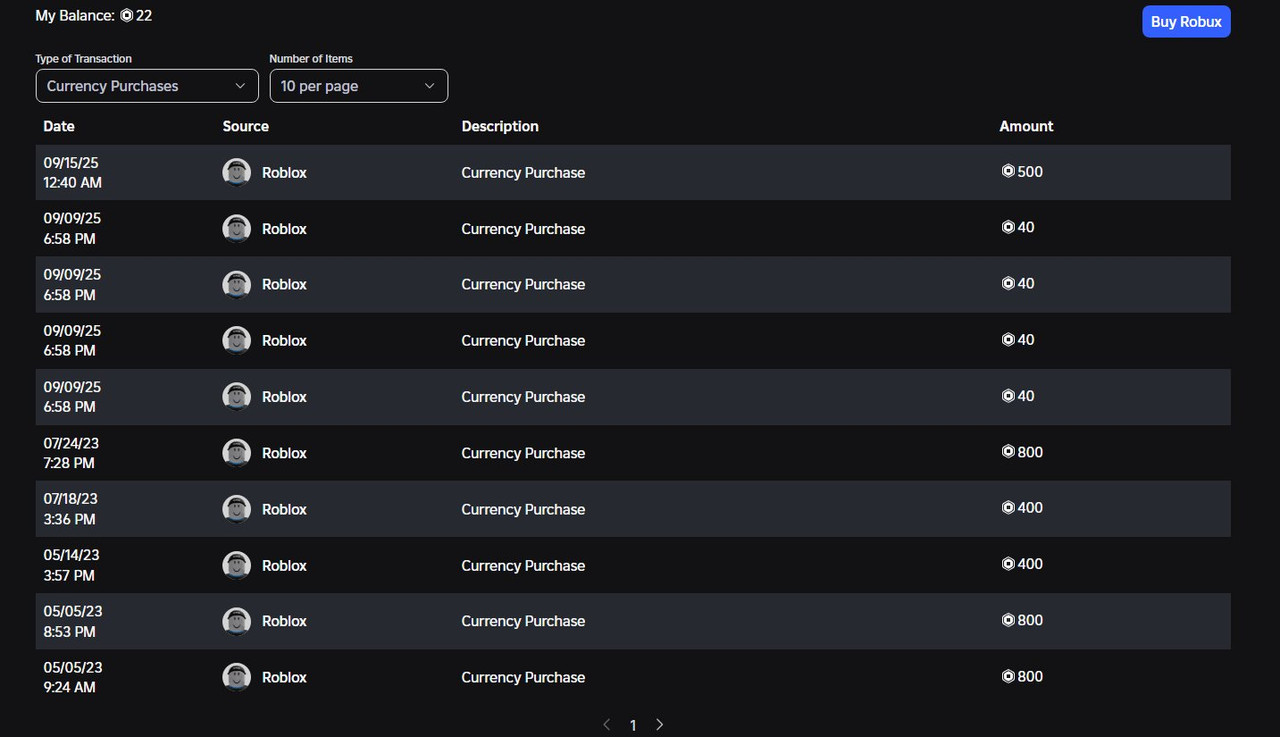1280x737 pixels.
Task: Click the Robux icon beside the 400 amount on 07/18/23
Action: [x=1008, y=508]
